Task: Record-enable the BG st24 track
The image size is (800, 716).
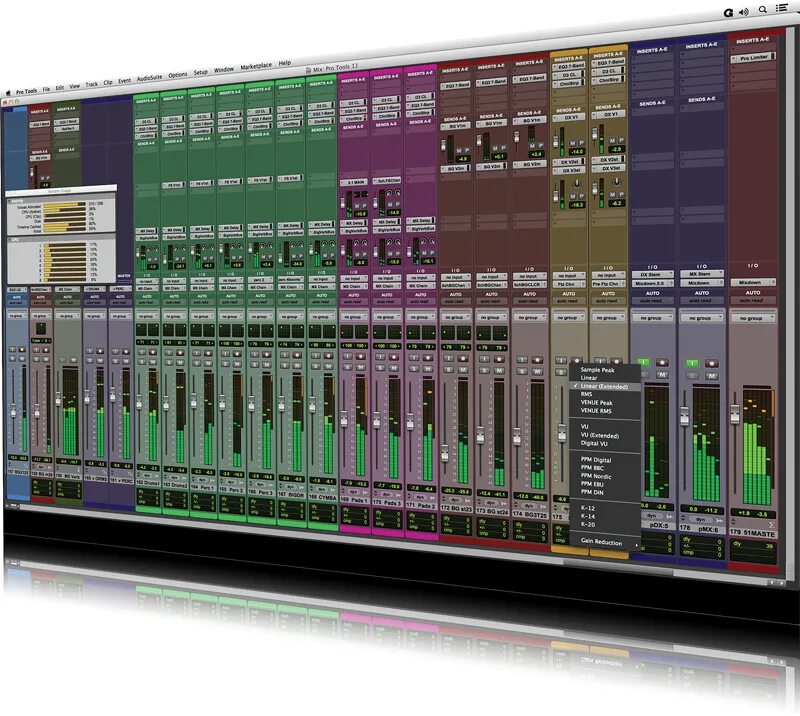Action: coord(498,359)
